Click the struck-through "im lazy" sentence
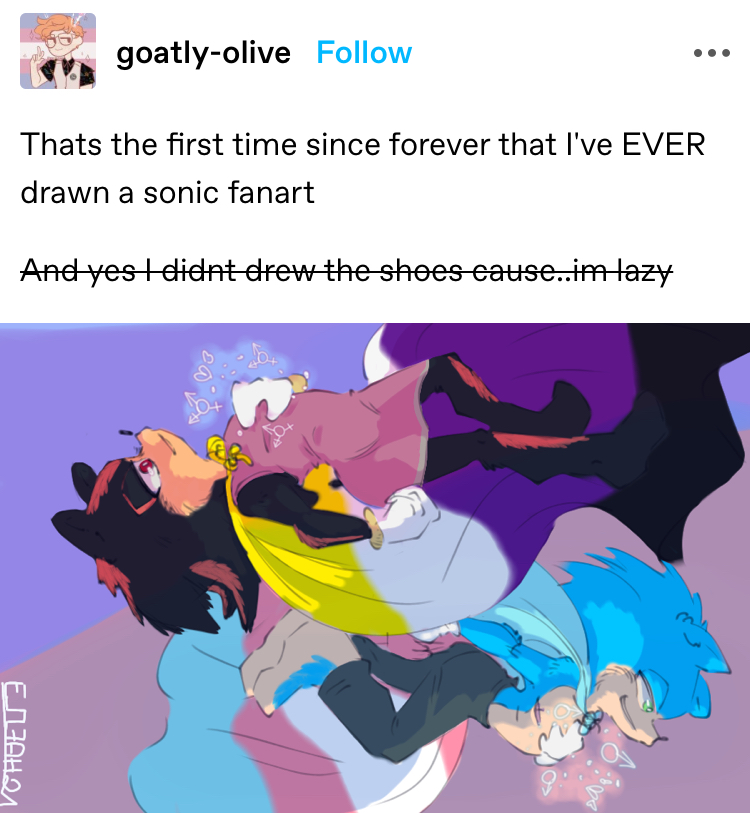The image size is (750, 813). pyautogui.click(x=346, y=271)
